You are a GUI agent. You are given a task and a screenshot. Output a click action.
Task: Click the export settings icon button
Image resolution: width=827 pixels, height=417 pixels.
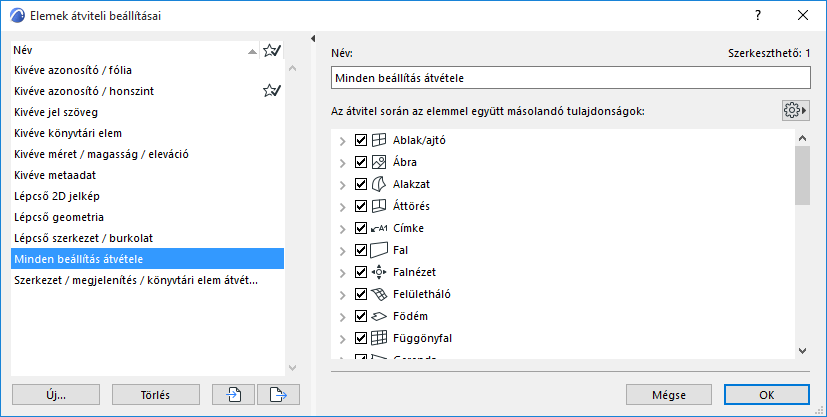coord(278,394)
